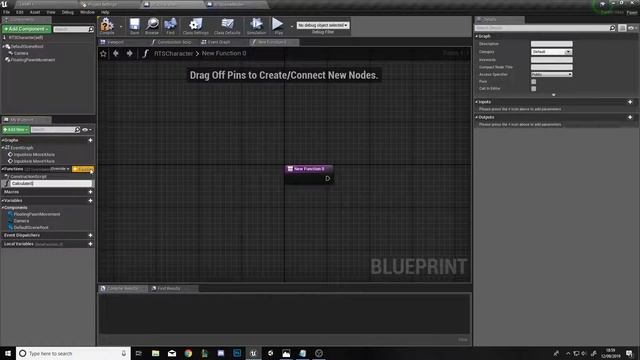Add a new variable with Variables plus
The width and height of the screenshot is (640, 360).
click(91, 201)
